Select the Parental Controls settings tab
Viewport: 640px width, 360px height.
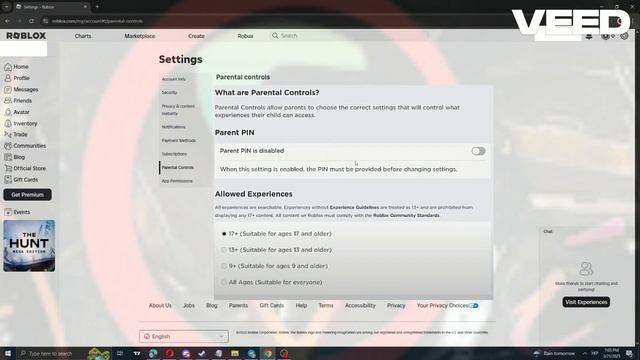pyautogui.click(x=178, y=167)
